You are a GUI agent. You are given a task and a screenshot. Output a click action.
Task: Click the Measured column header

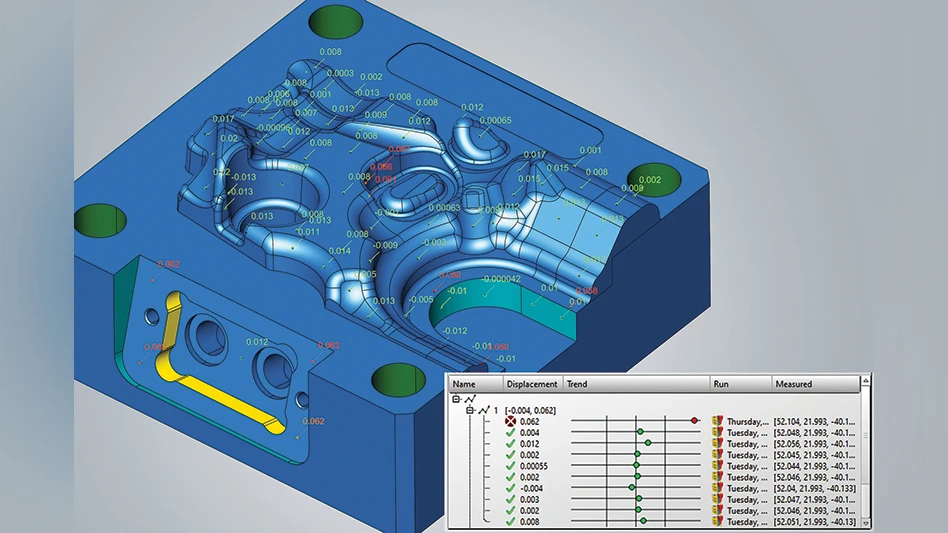pos(794,383)
